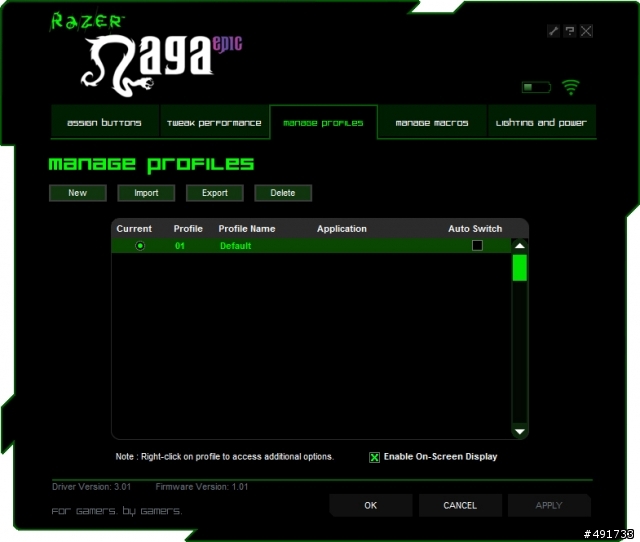Viewport: 640px width, 542px height.
Task: Switch to the Assign Buttons tab
Action: 104,122
